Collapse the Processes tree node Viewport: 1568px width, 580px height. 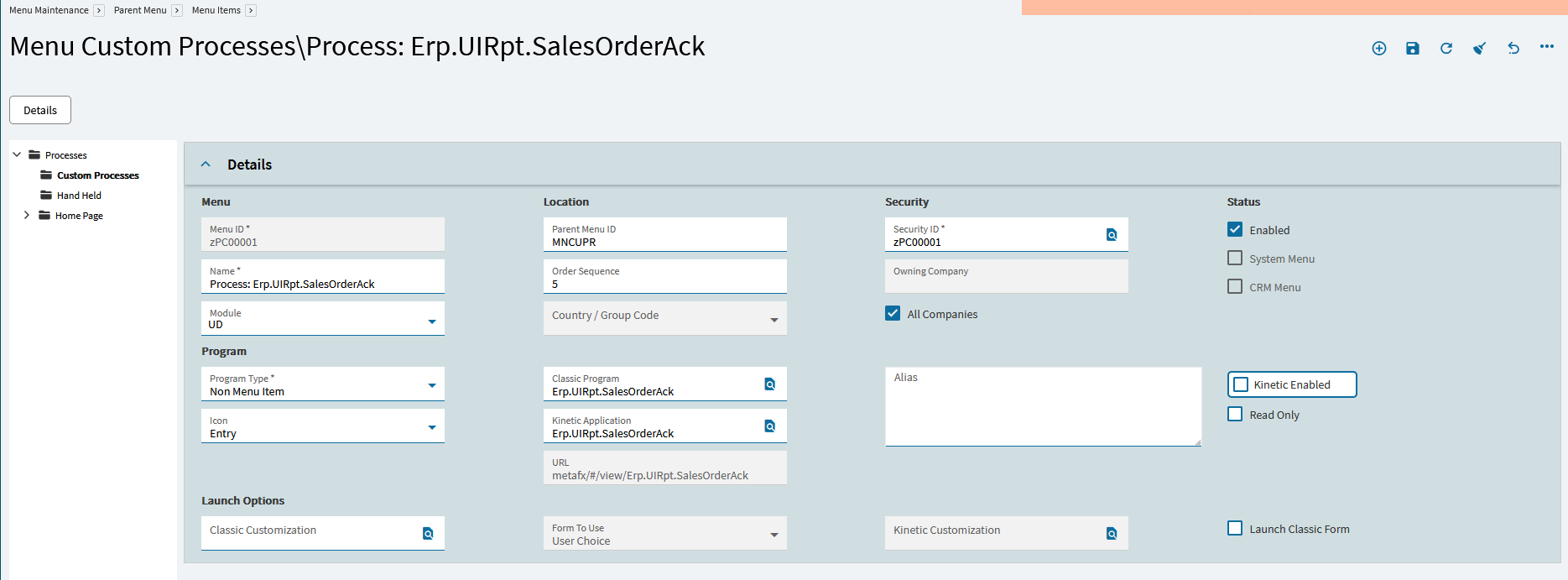click(x=17, y=154)
